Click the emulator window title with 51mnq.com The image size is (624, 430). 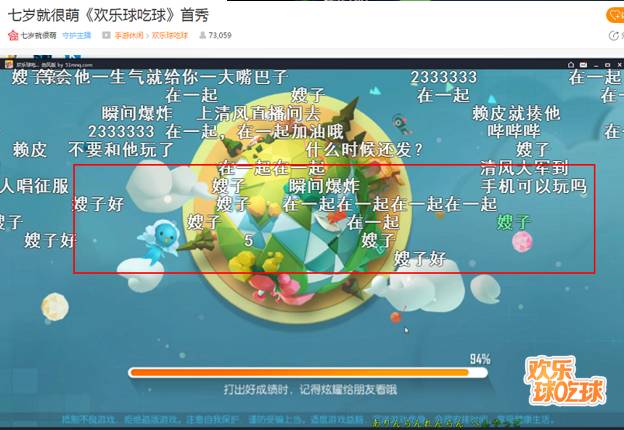click(54, 64)
